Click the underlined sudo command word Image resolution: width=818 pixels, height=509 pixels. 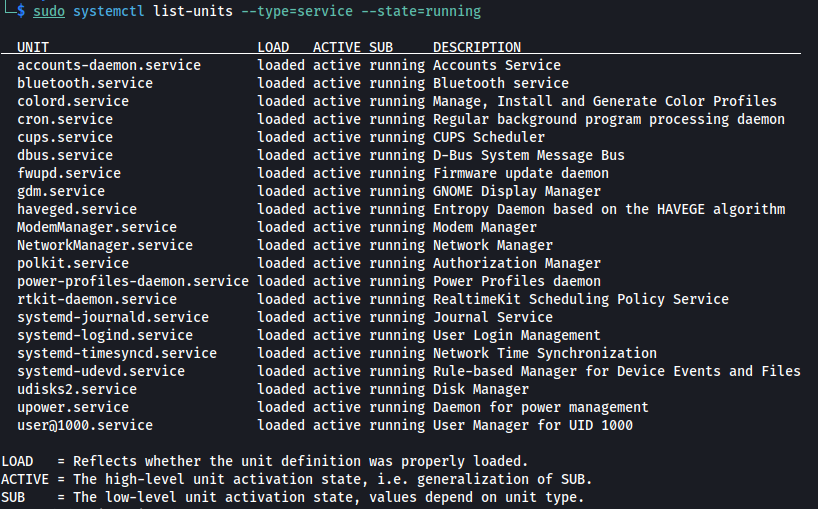tap(49, 11)
